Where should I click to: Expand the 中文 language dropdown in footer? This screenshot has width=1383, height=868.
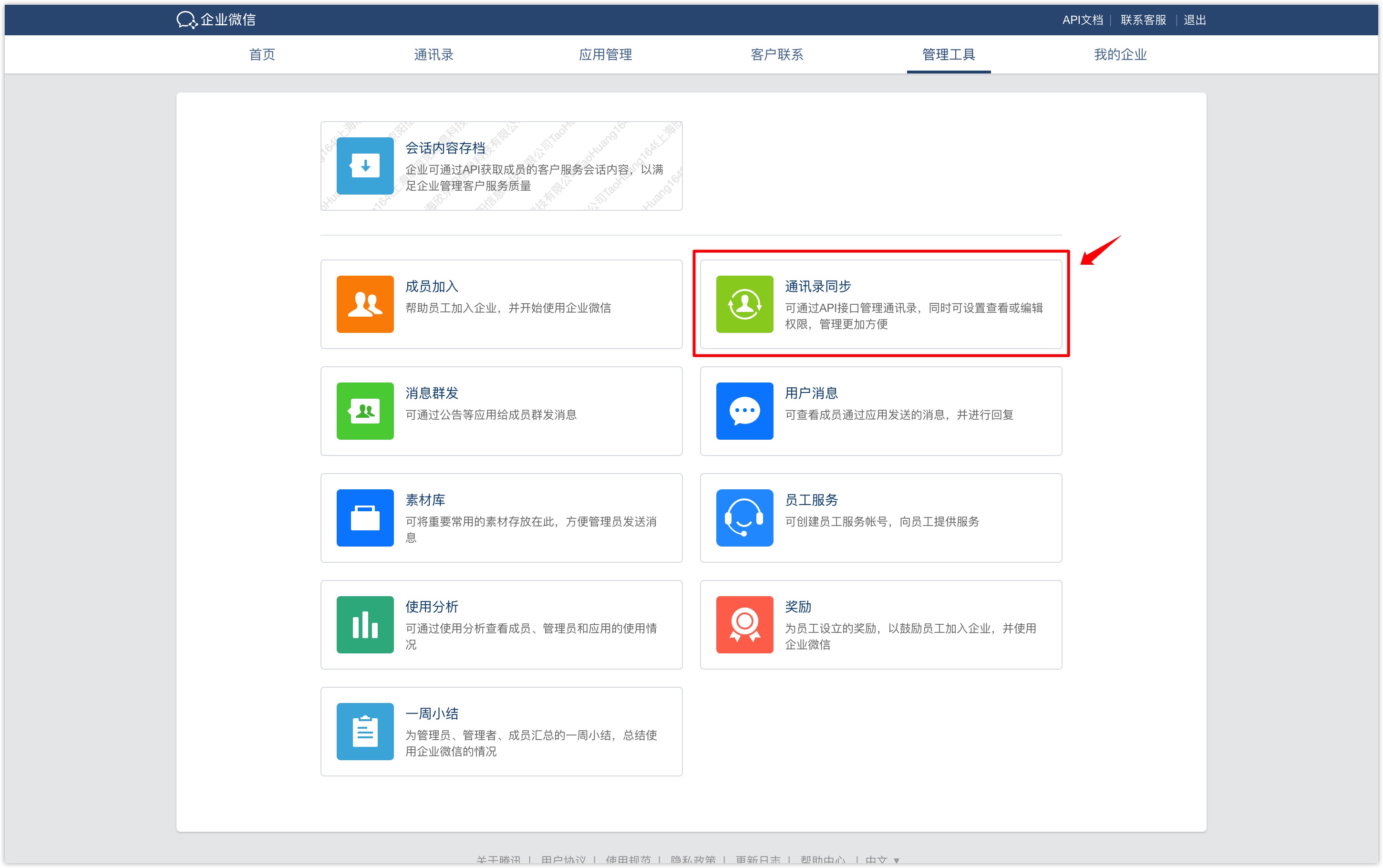tap(882, 860)
